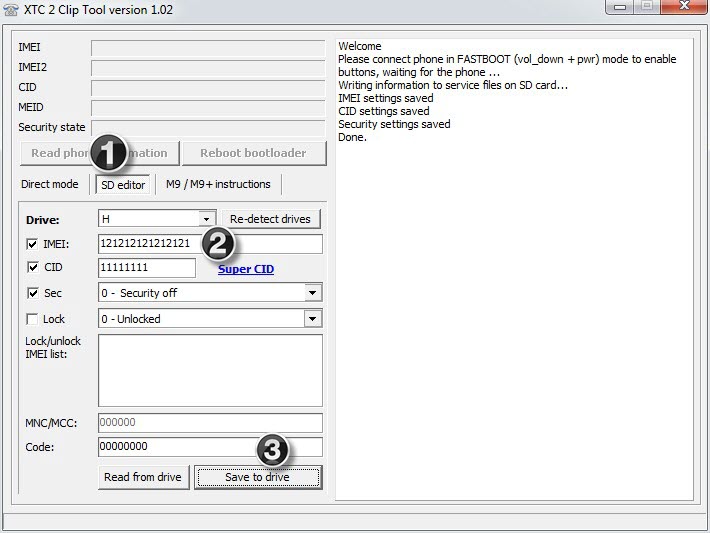Screen dimensions: 710x533
Task: Click the MEID readout field
Action: [x=208, y=108]
